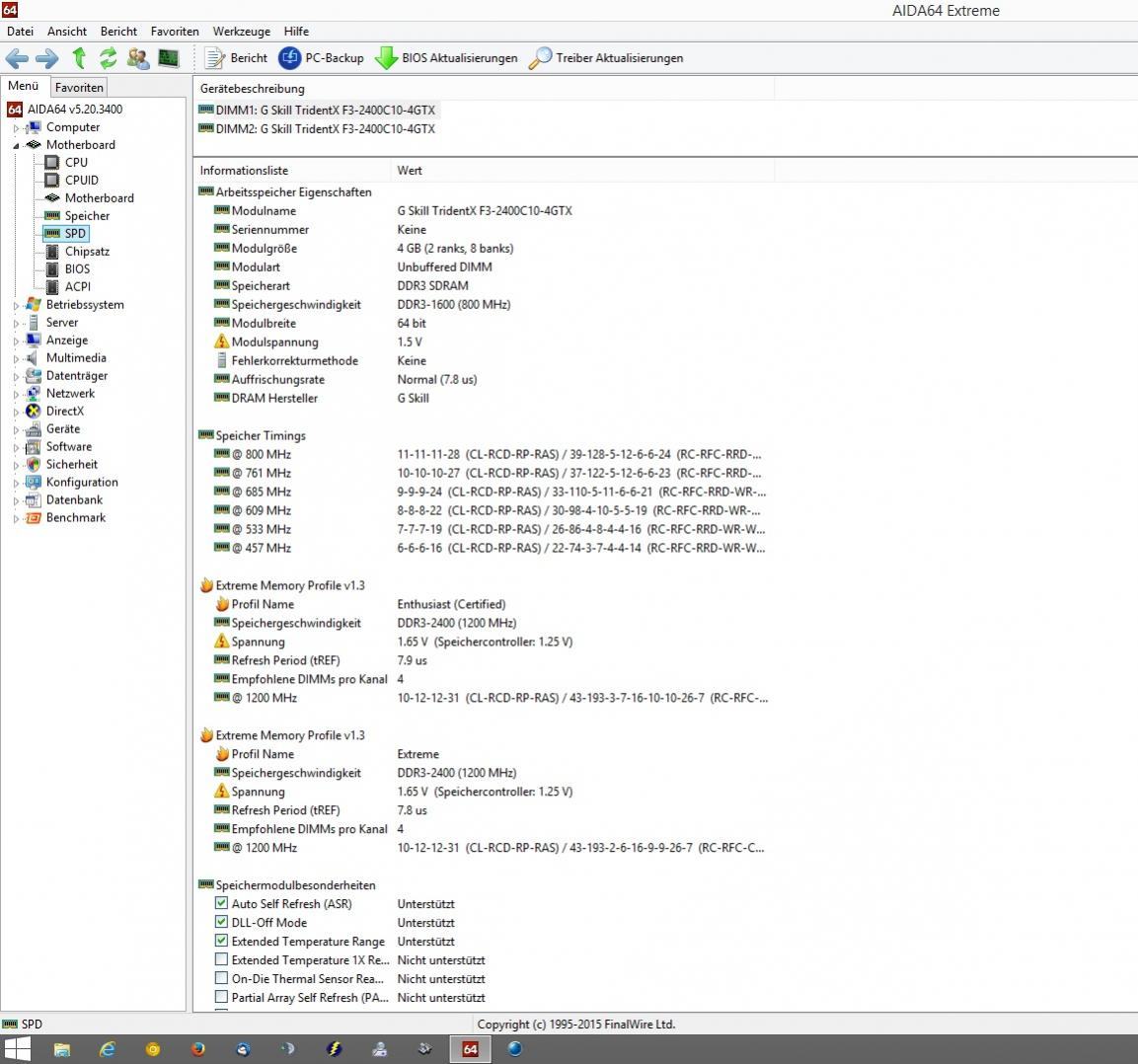The height and width of the screenshot is (1064, 1138).
Task: Switch to AIDA64 taskbar icon
Action: point(470,1049)
